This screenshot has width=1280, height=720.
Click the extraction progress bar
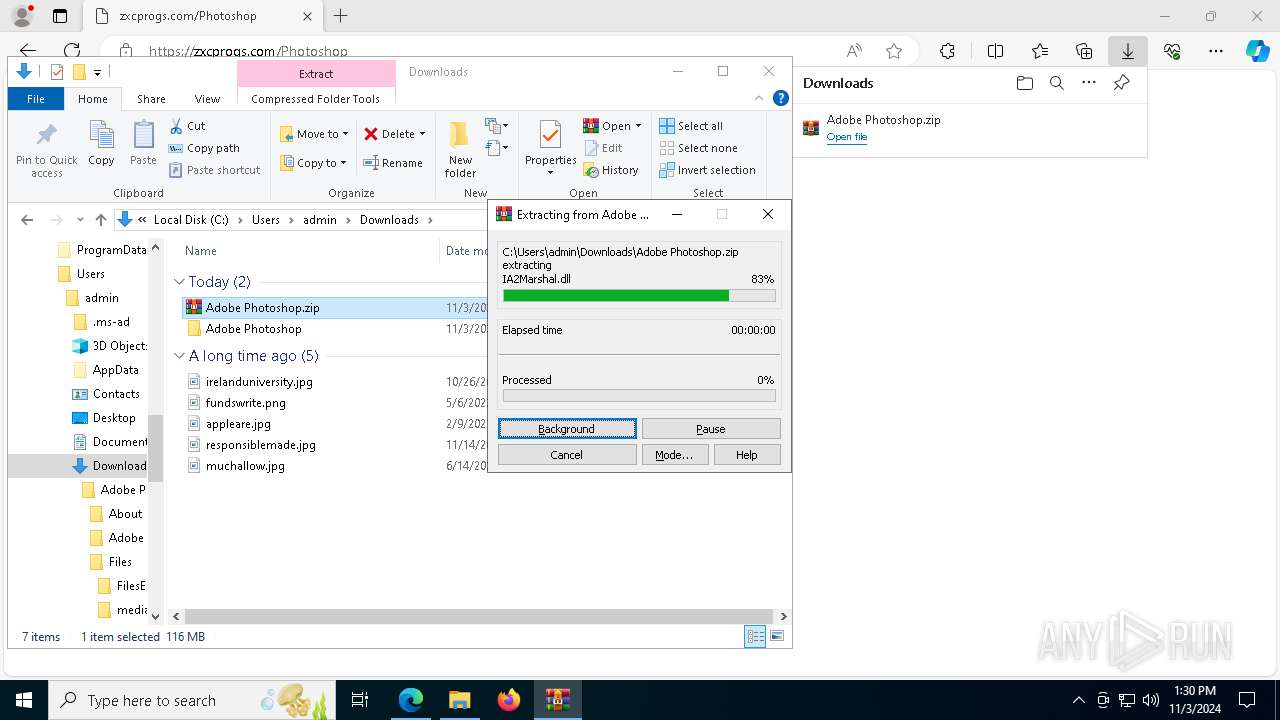639,296
